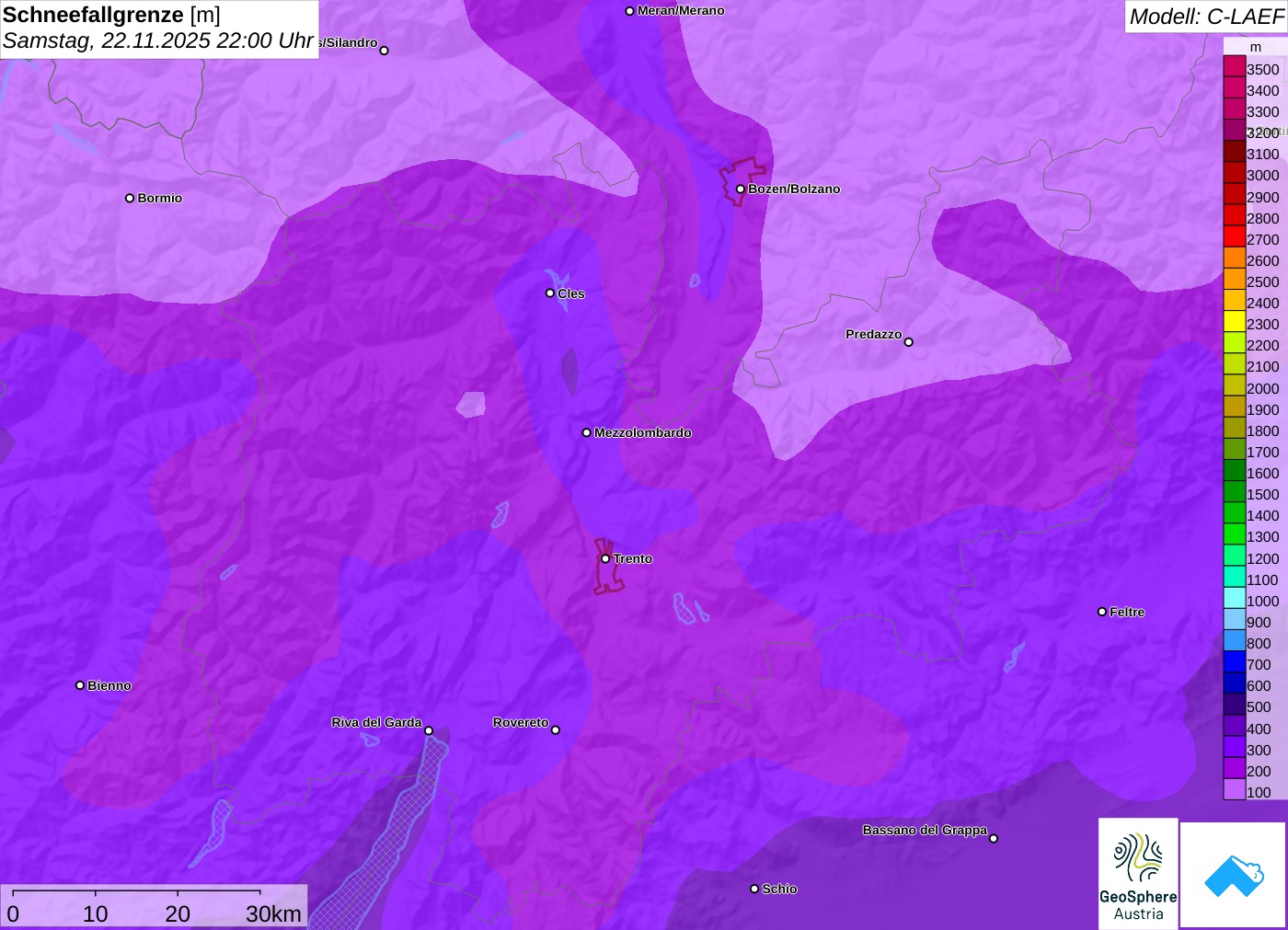Click the Mezzolombardo marker dot
The height and width of the screenshot is (930, 1288).
point(587,432)
